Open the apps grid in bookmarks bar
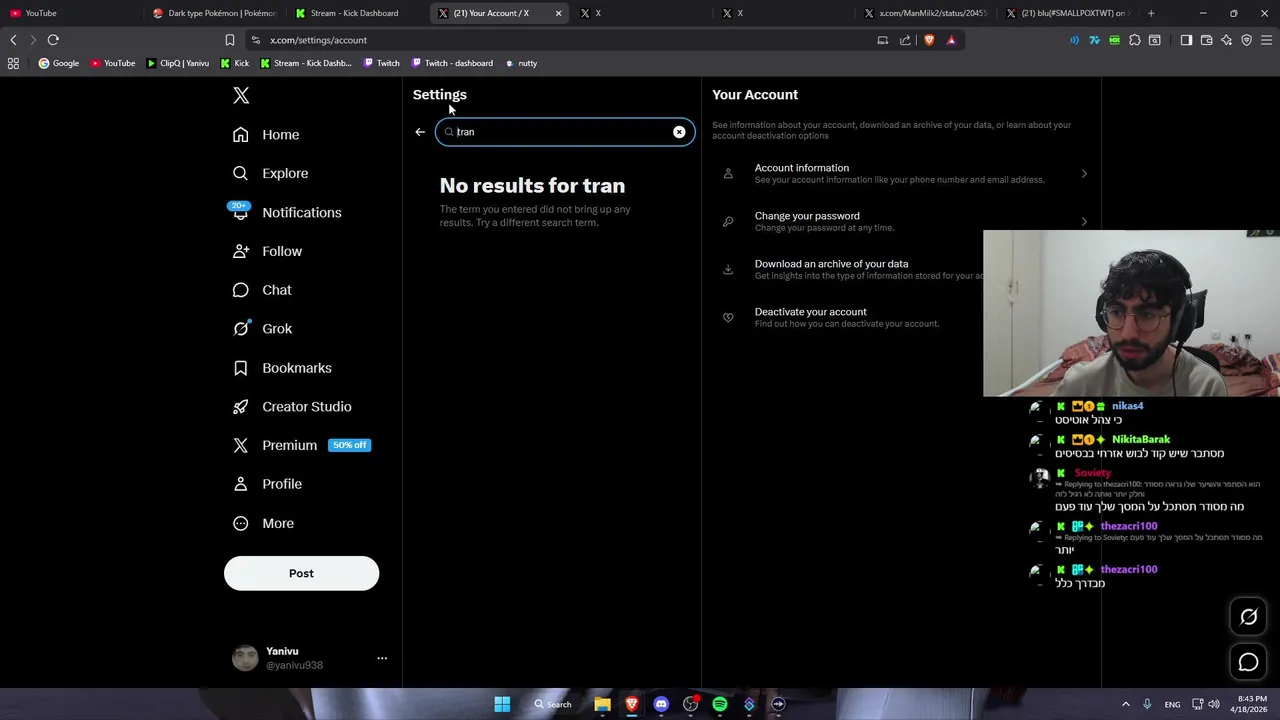The height and width of the screenshot is (720, 1280). (x=13, y=63)
